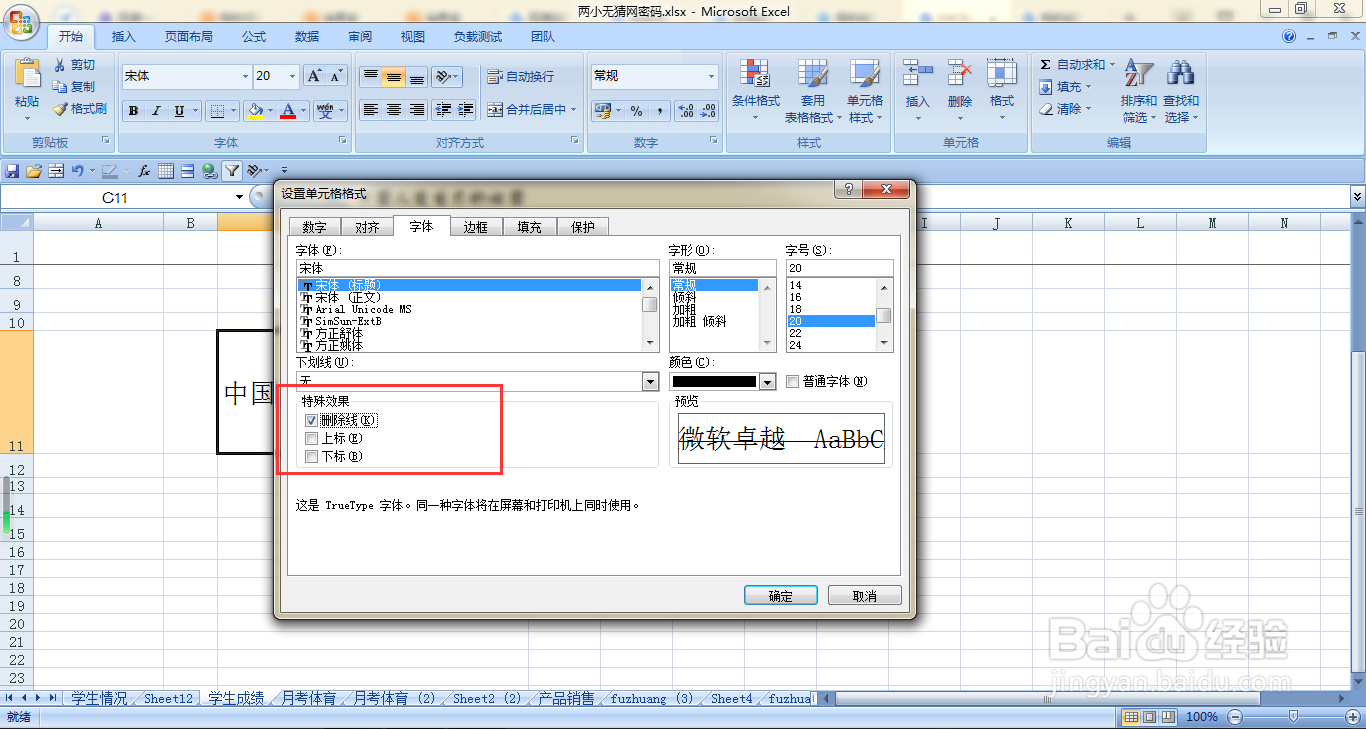
Task: Open the font size dropdown showing 20
Action: [291, 76]
